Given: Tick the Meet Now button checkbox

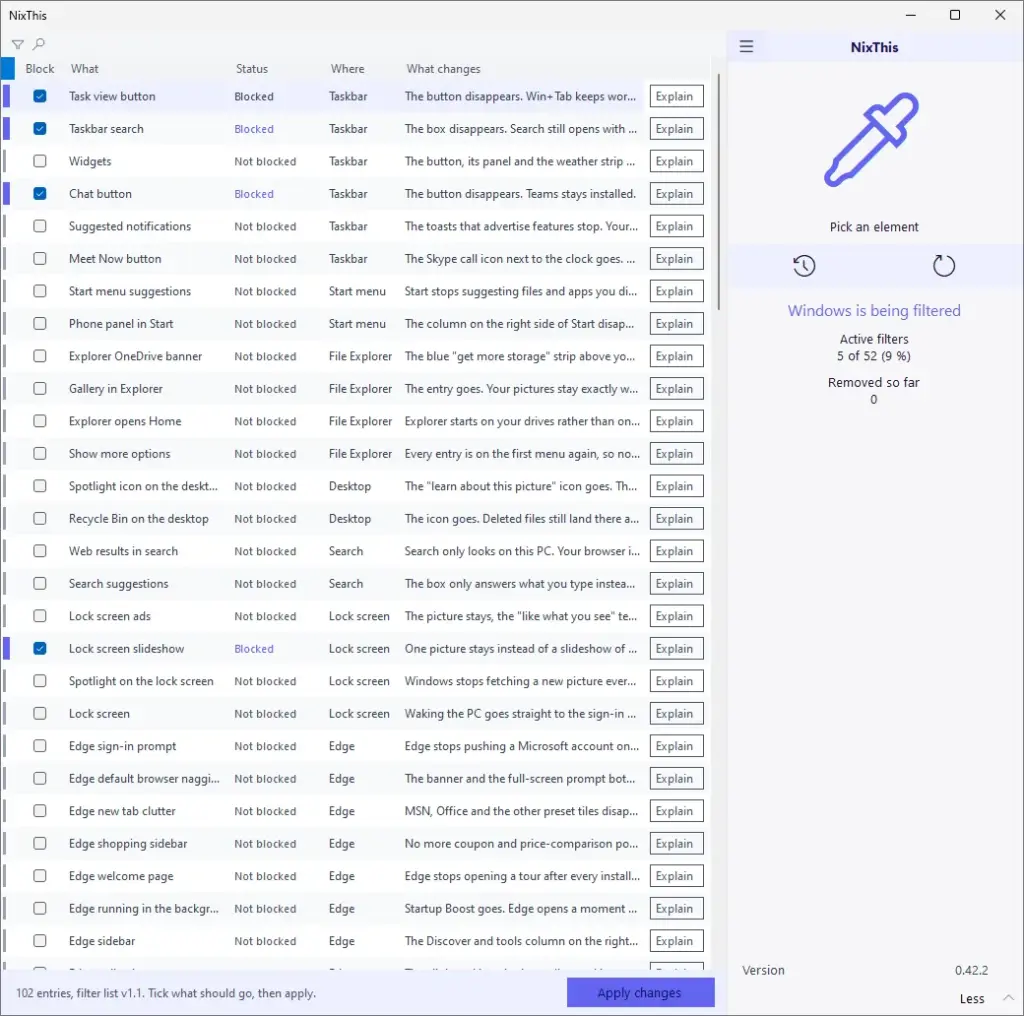Looking at the screenshot, I should pyautogui.click(x=40, y=259).
